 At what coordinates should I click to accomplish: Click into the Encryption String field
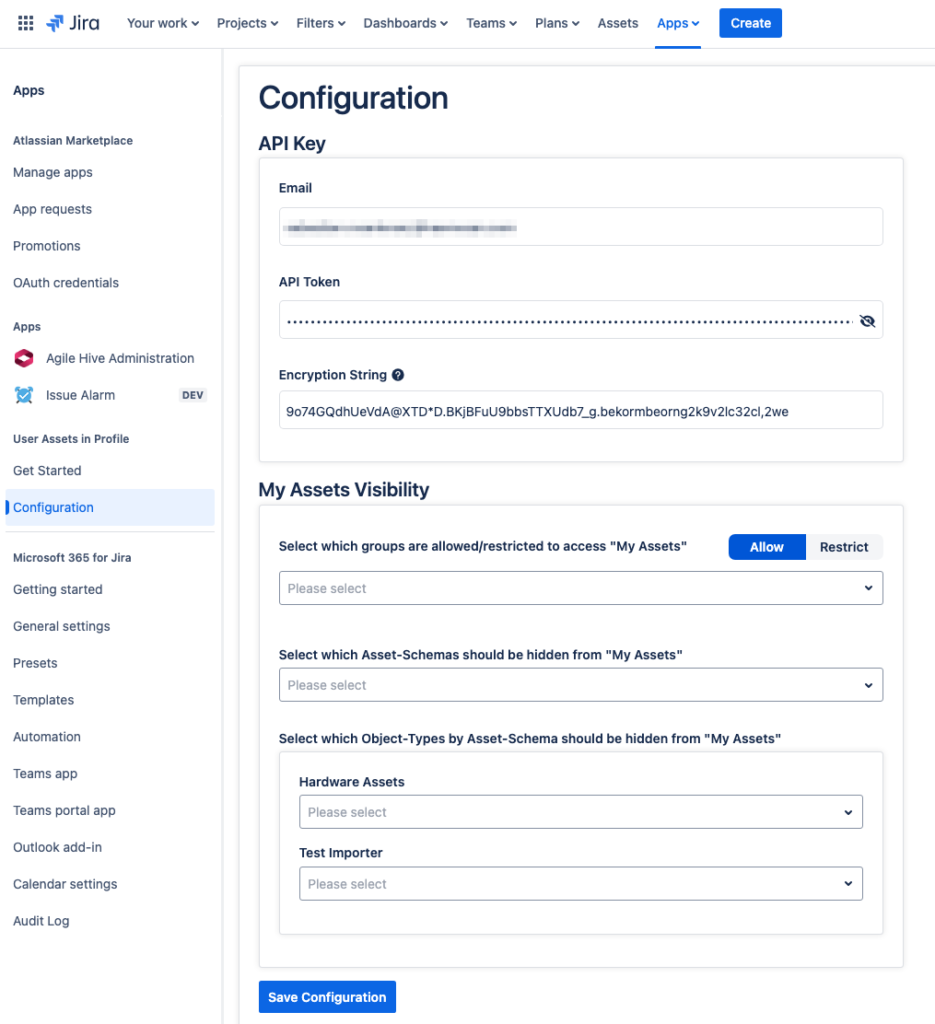(x=580, y=410)
